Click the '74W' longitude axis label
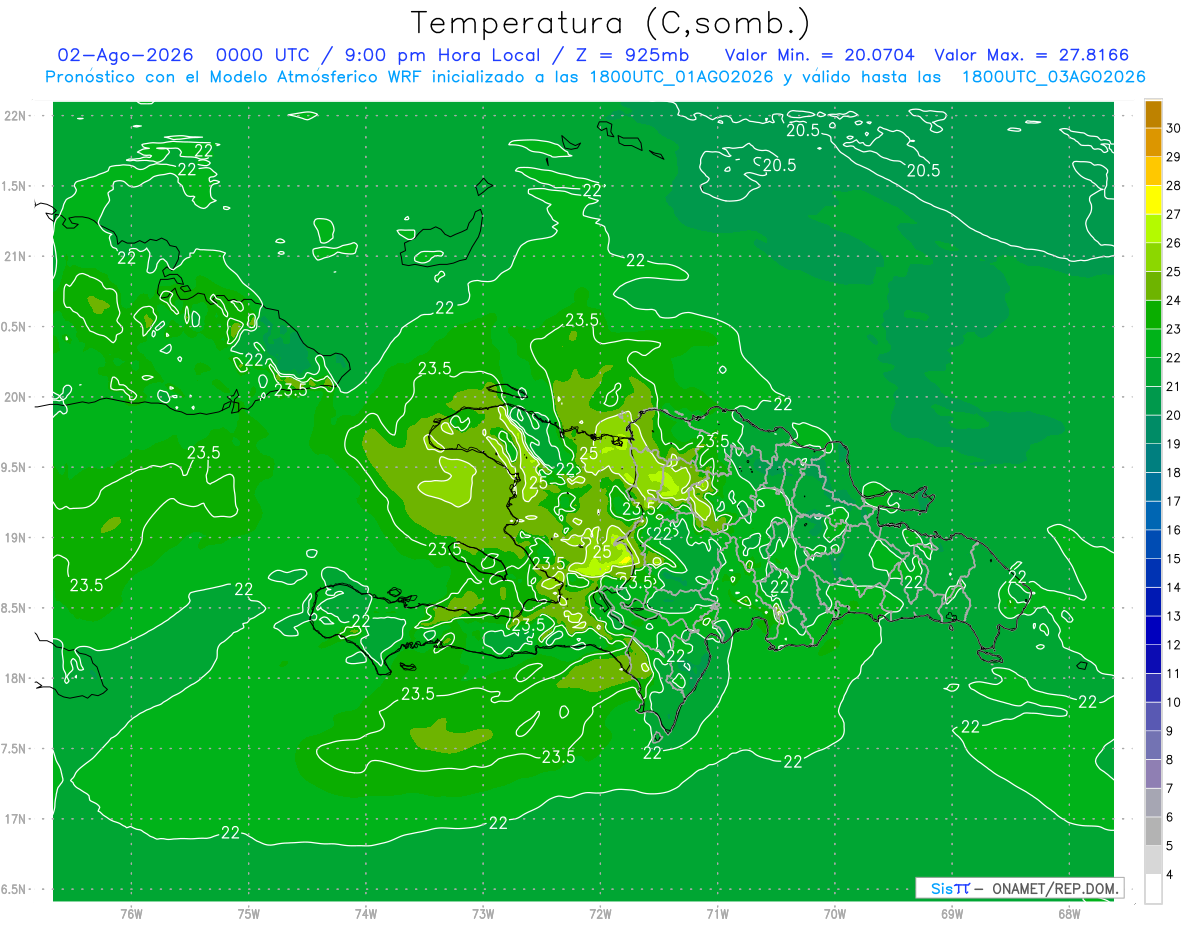 click(x=366, y=913)
